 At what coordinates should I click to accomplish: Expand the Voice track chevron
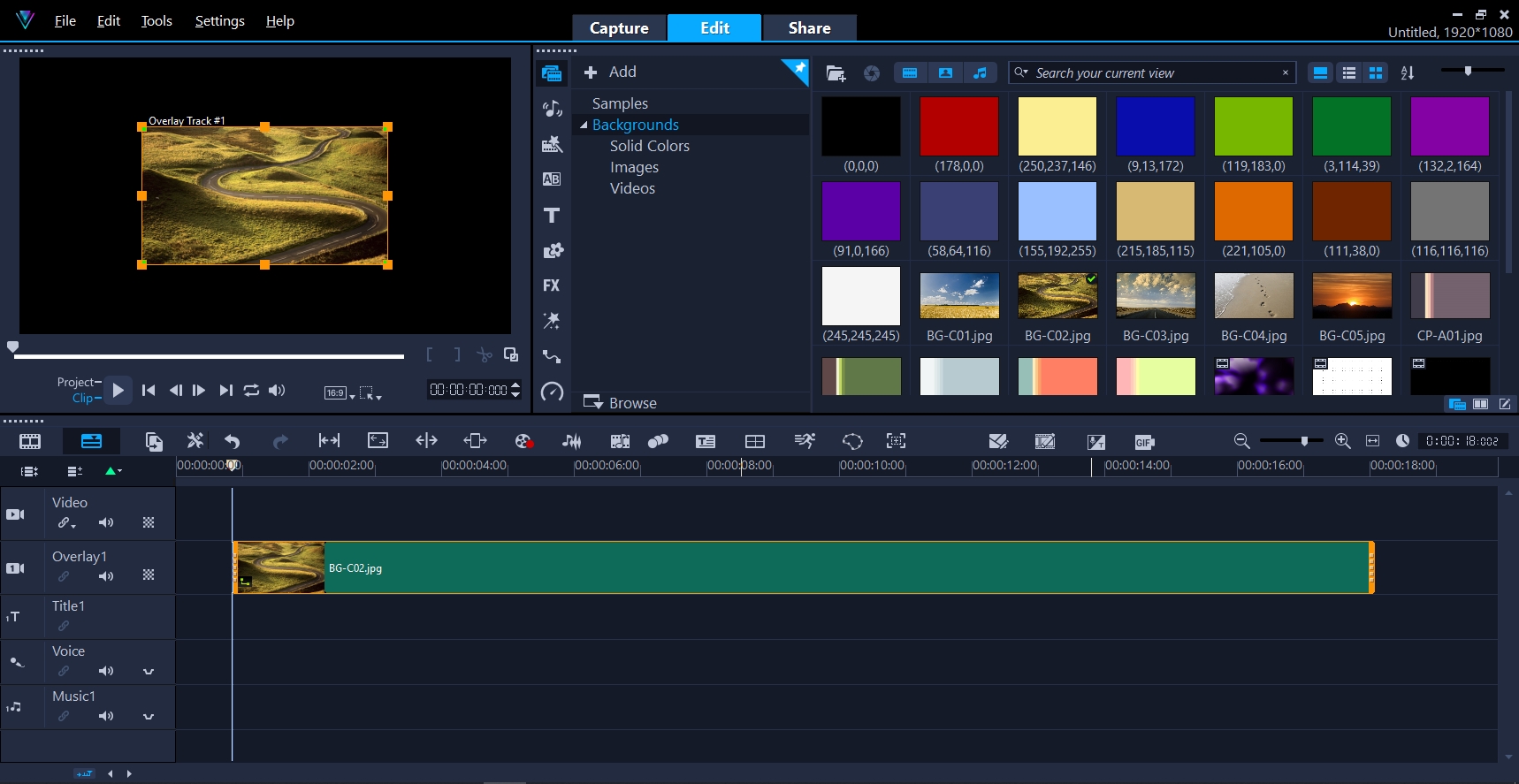(149, 672)
